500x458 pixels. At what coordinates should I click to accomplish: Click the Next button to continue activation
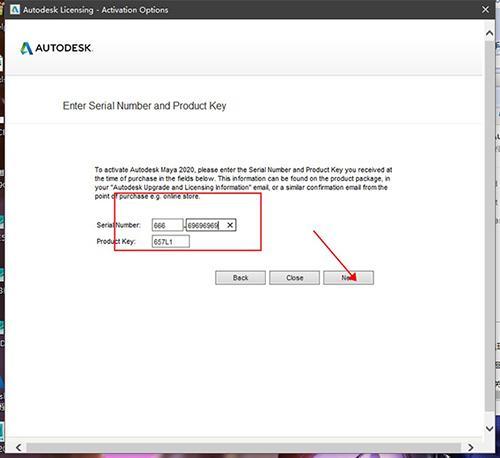pyautogui.click(x=348, y=278)
